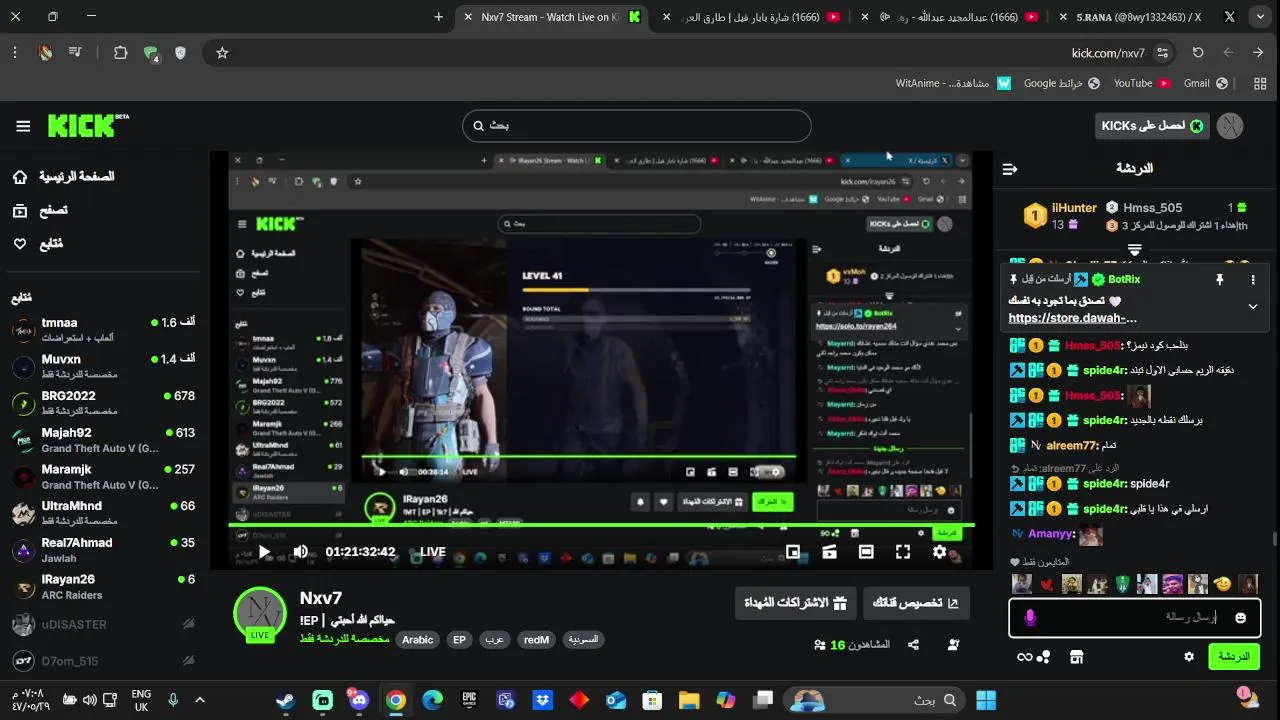This screenshot has width=1280, height=720.
Task: Enter fullscreen video mode
Action: [x=903, y=552]
